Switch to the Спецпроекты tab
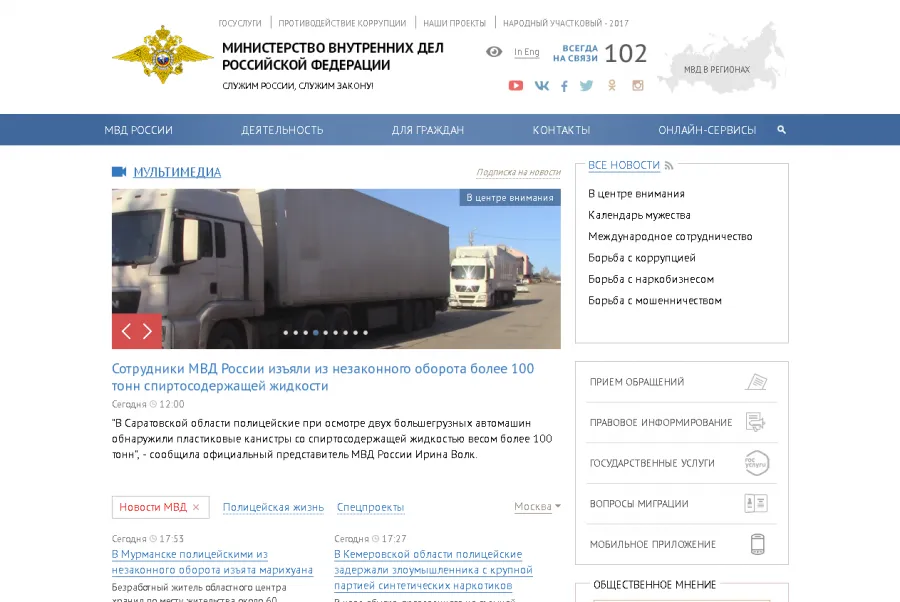The width and height of the screenshot is (900, 602). pos(370,507)
